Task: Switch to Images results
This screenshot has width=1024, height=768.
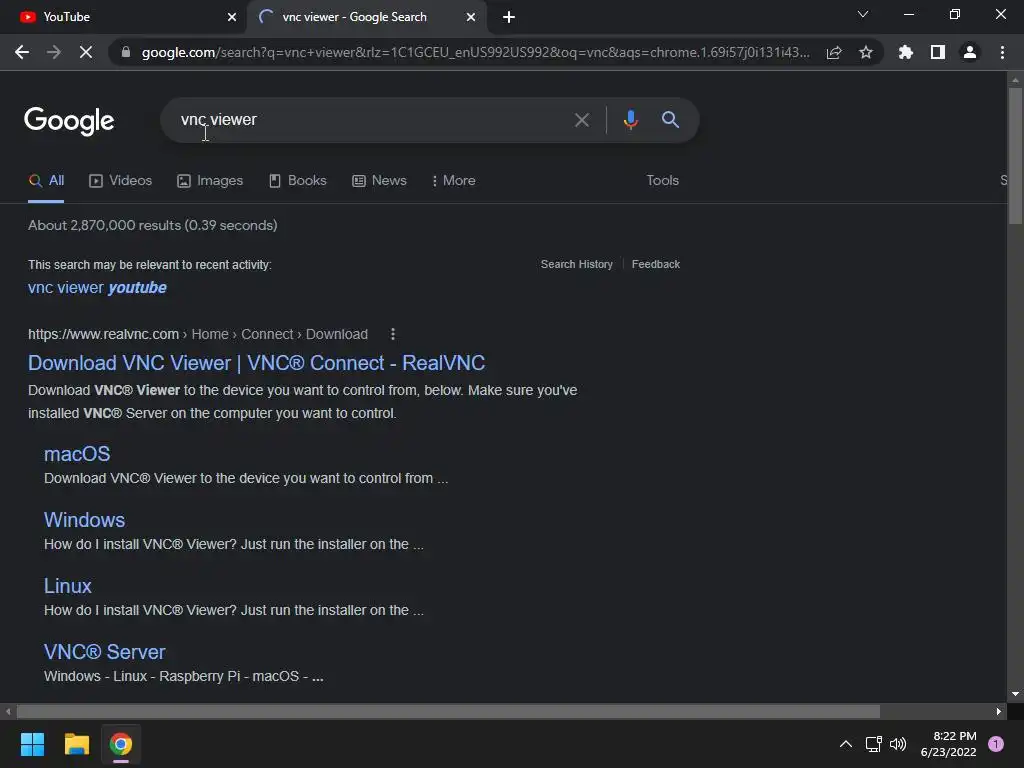Action: click(210, 181)
